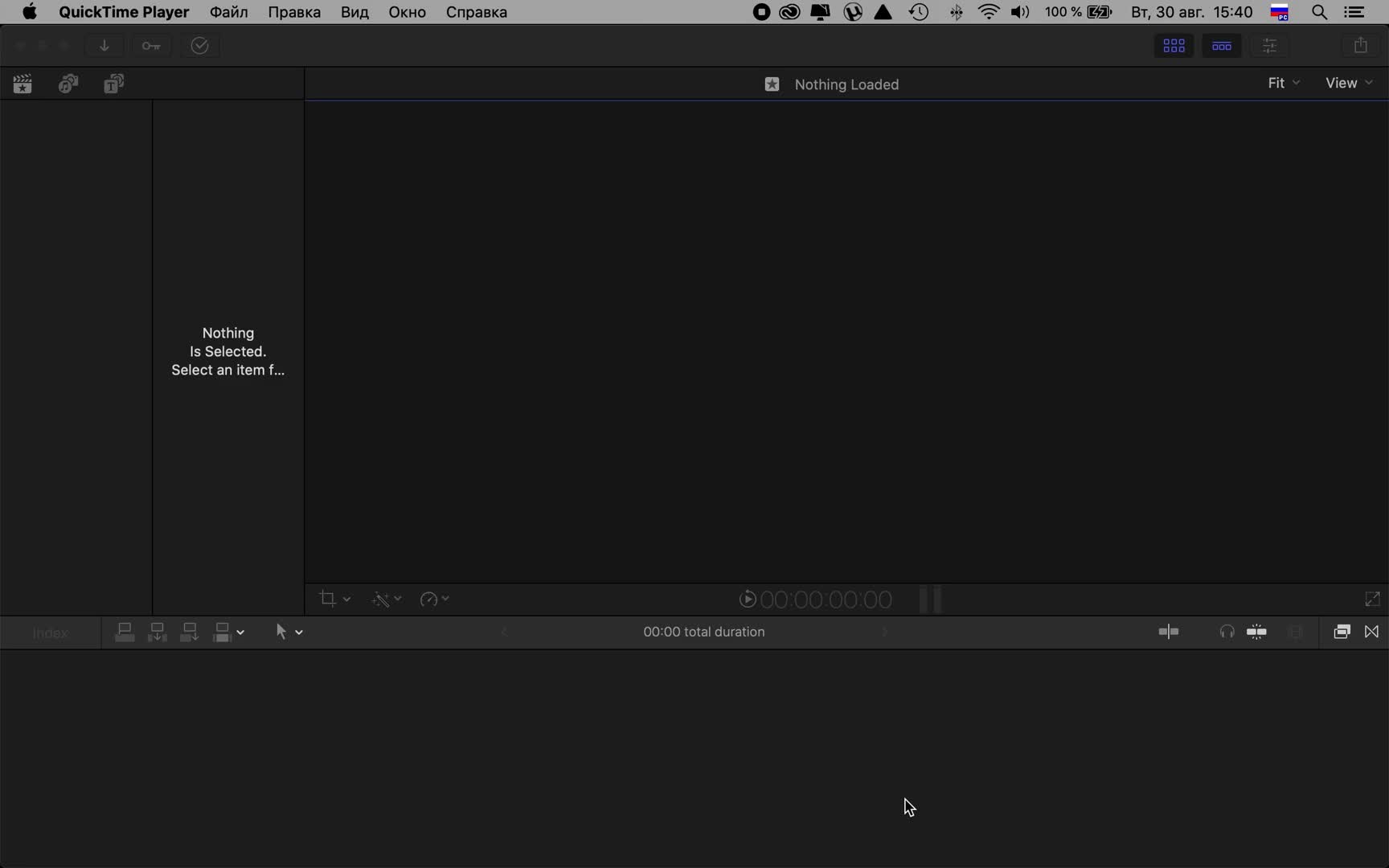1389x868 pixels.
Task: Expand the Fit zoom dropdown
Action: [x=1284, y=83]
